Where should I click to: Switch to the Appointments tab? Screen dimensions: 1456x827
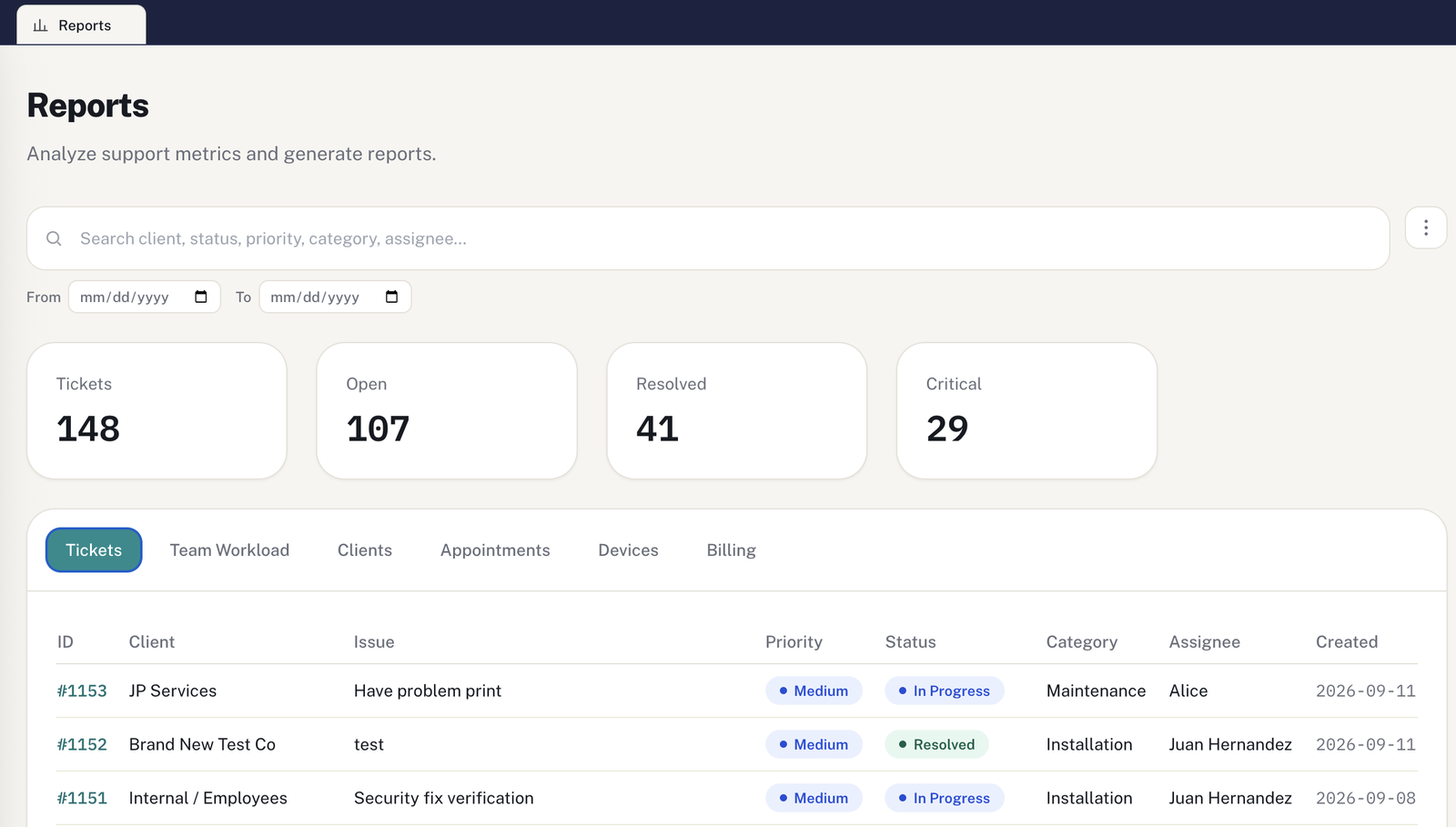(495, 550)
